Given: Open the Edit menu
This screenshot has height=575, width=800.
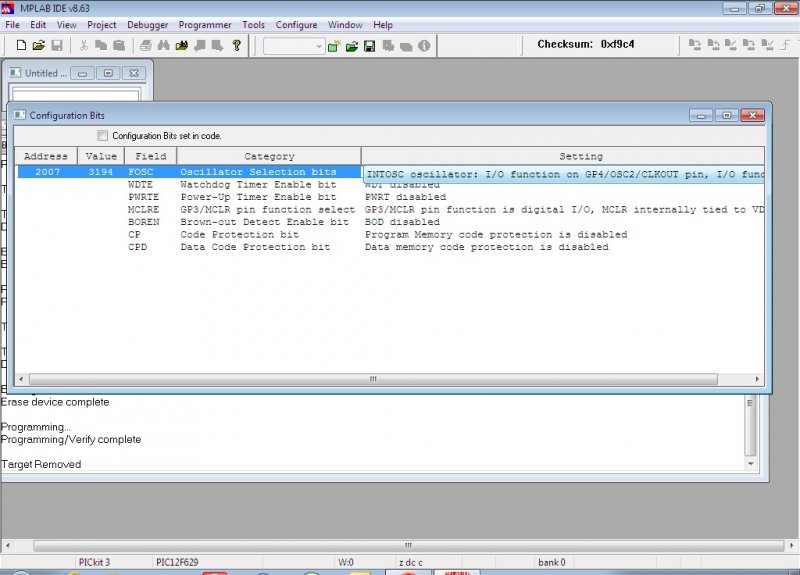Looking at the screenshot, I should [38, 24].
